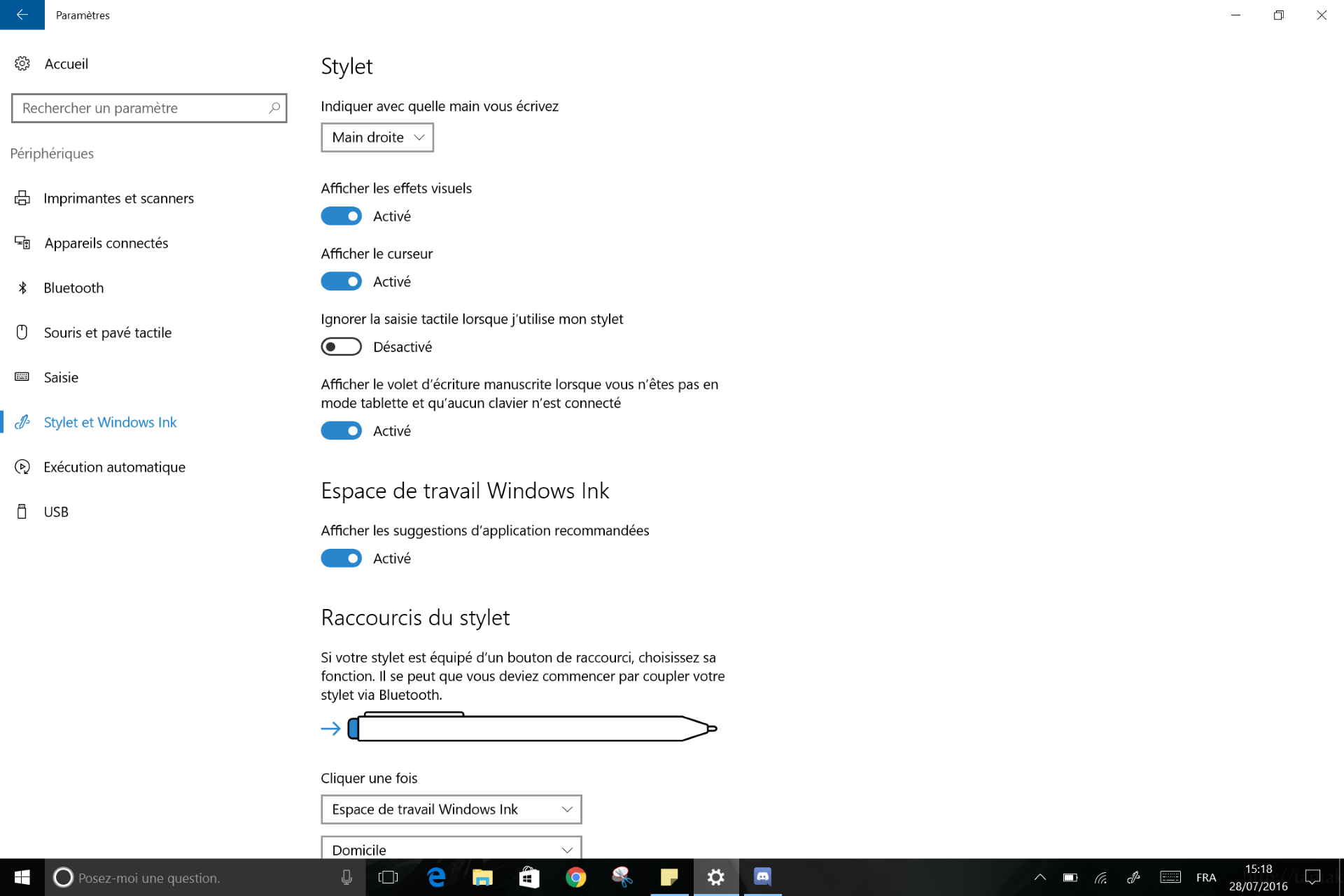
Task: Click the USB drive icon
Action: coord(22,512)
